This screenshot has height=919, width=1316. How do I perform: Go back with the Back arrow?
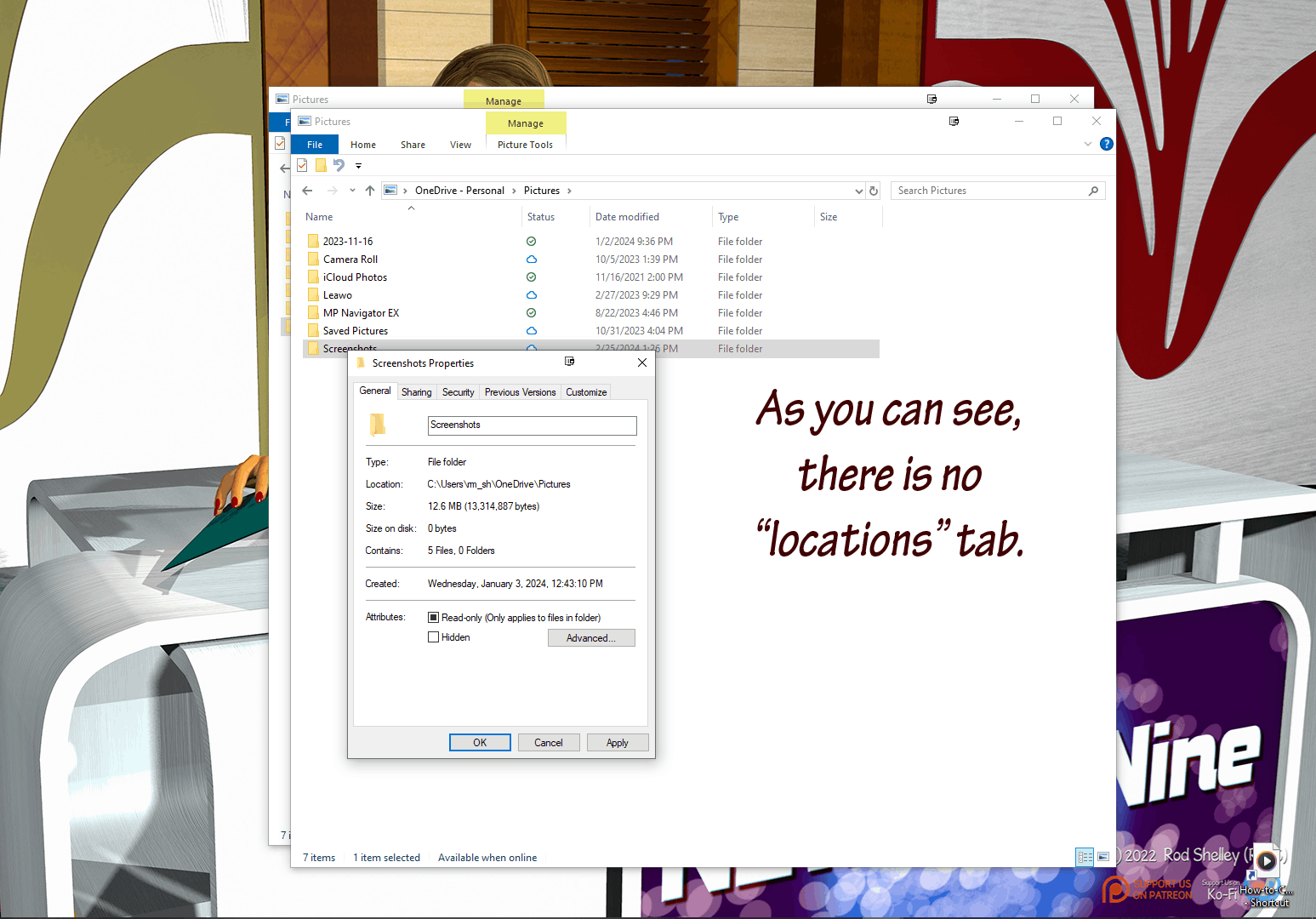tap(308, 191)
